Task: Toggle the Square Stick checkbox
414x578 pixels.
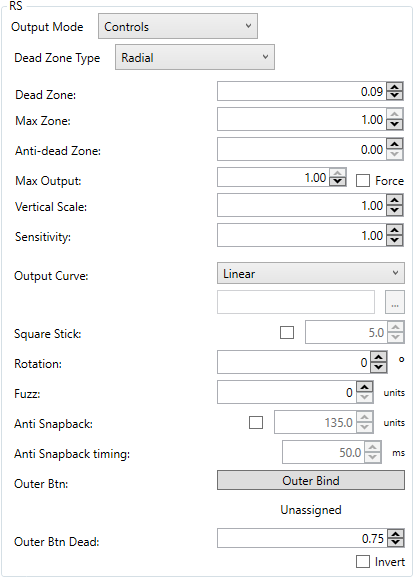Action: tap(287, 332)
